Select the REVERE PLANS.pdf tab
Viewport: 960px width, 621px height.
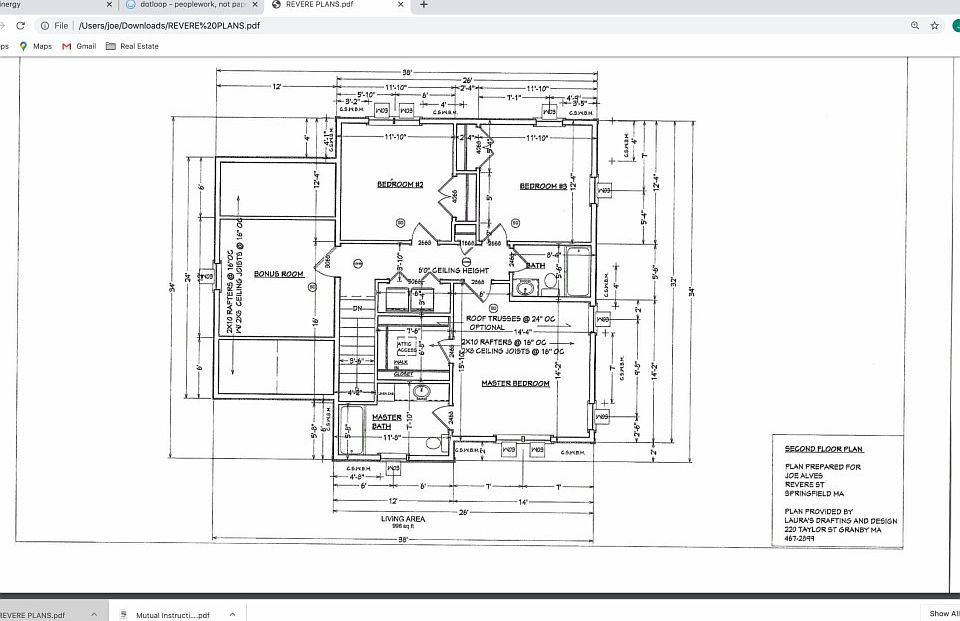click(338, 4)
